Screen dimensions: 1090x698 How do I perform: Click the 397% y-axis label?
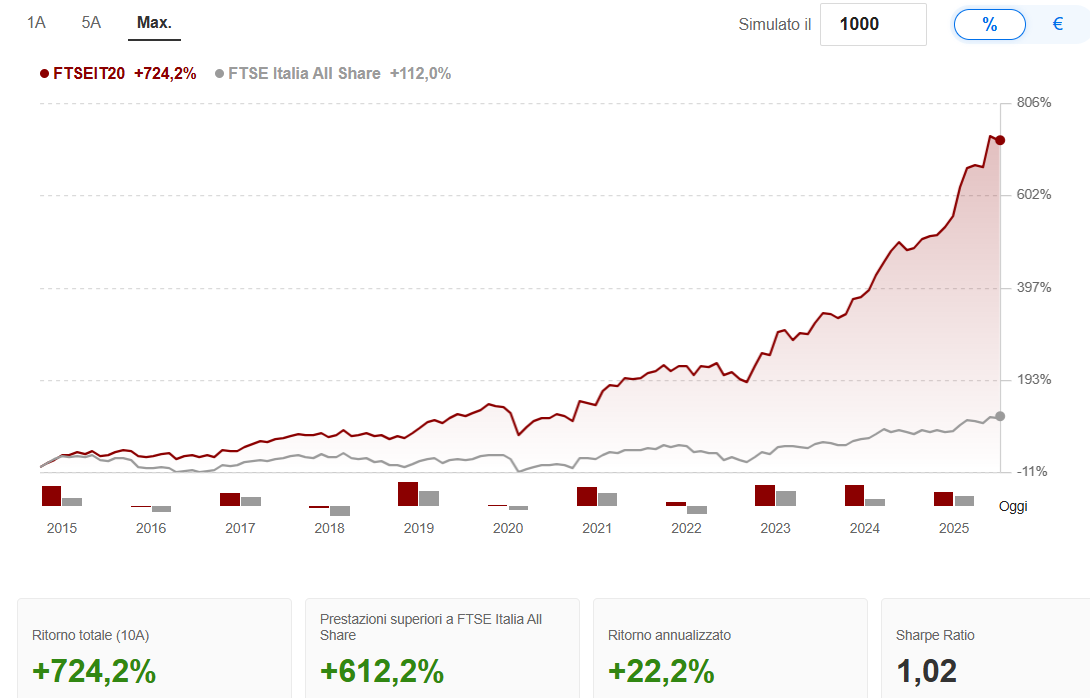pos(1034,288)
